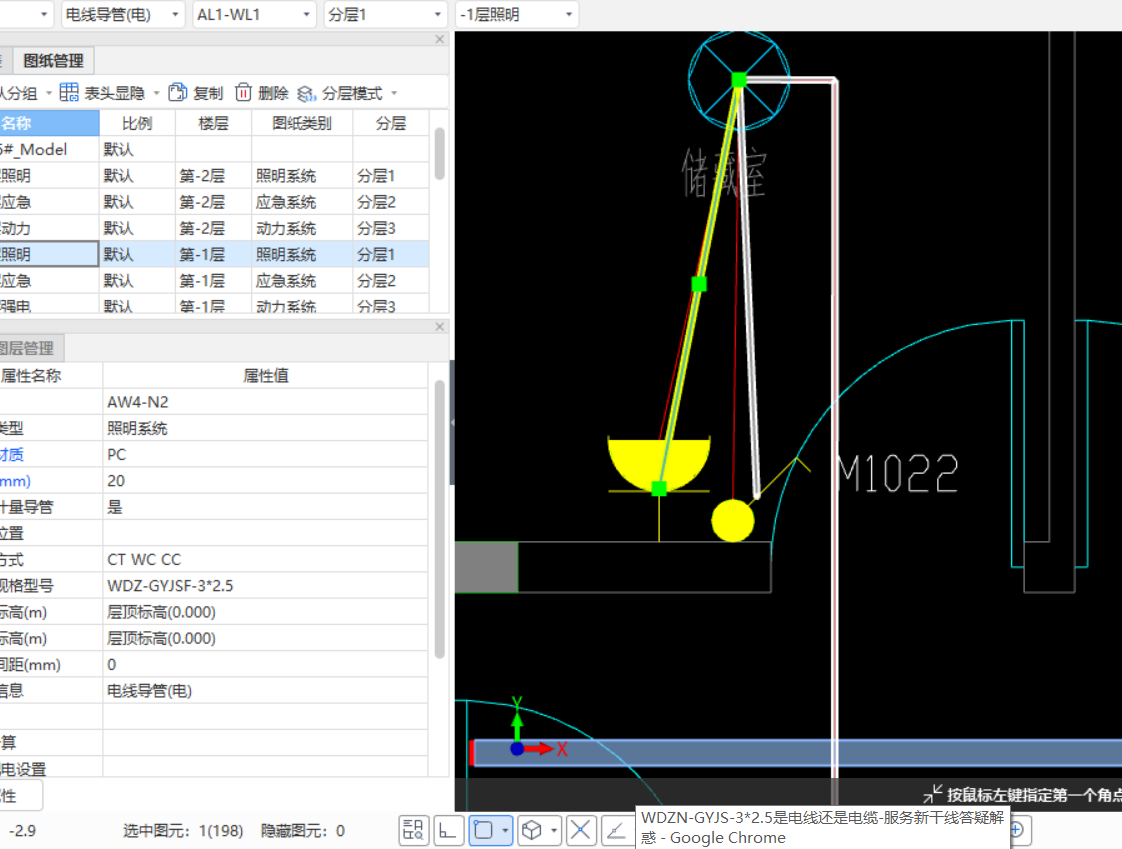The image size is (1122, 849).
Task: Click the batch select search icon
Action: pos(414,830)
